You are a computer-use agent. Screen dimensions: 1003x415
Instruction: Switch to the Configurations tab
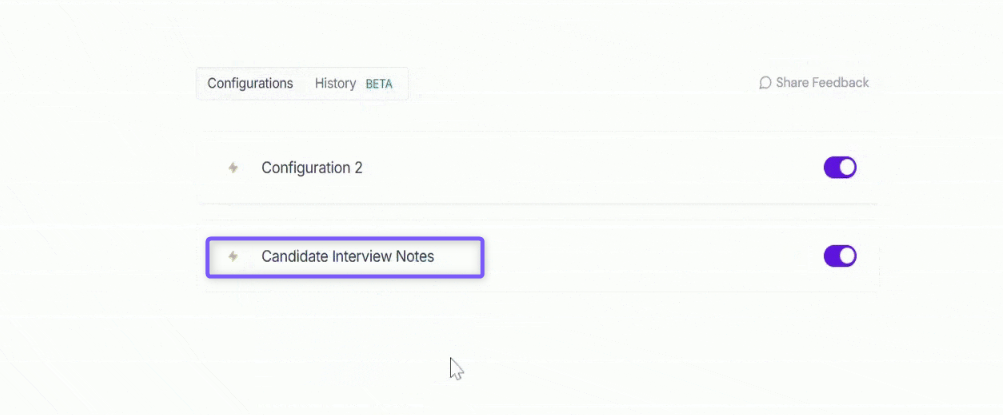250,84
